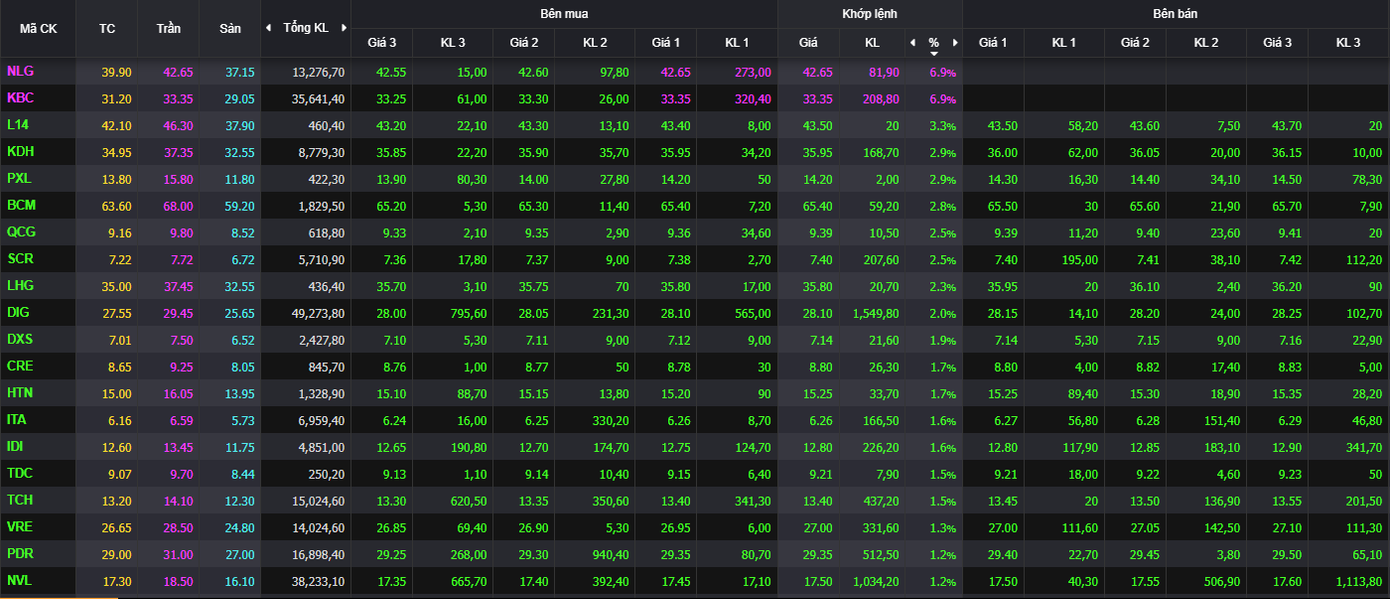Click the right arrow beside Tổng KL header

click(344, 28)
